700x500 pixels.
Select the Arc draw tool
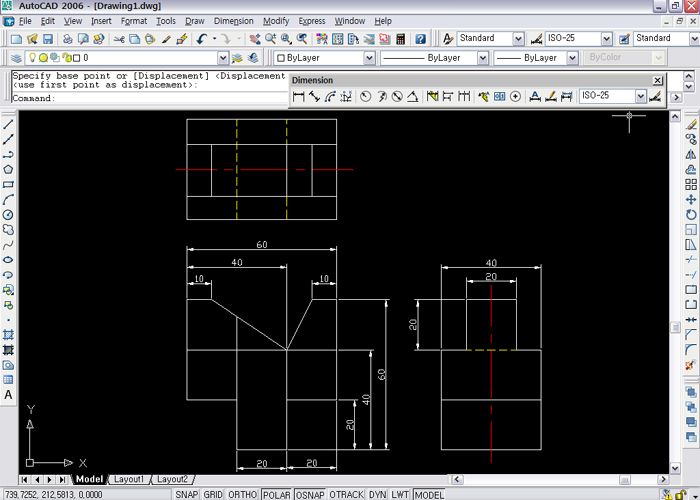8,200
